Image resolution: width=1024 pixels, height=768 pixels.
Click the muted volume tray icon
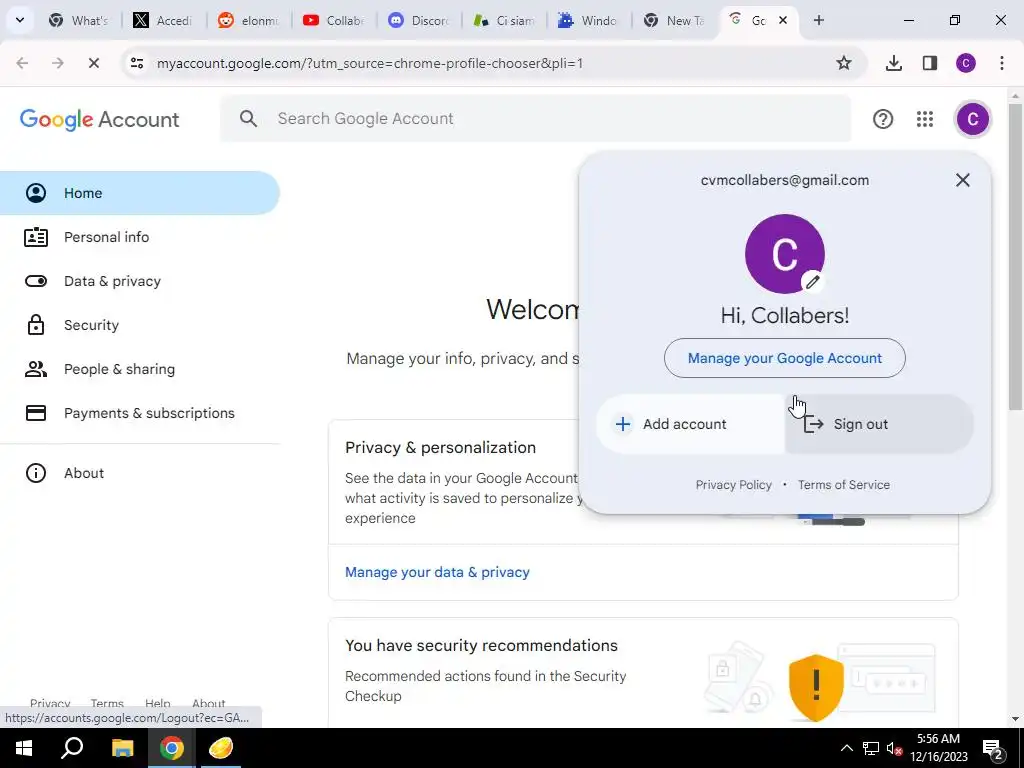click(894, 748)
